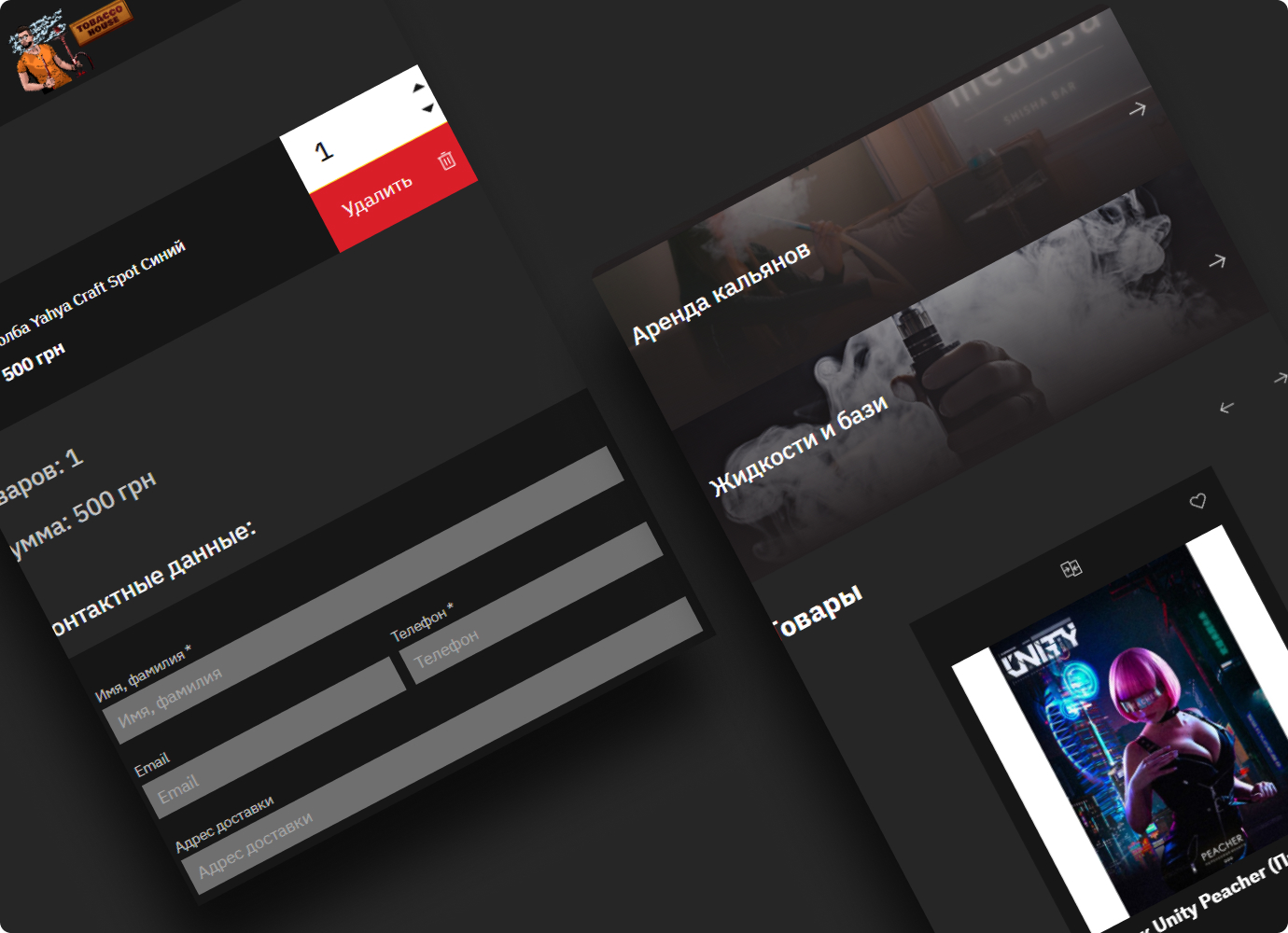This screenshot has height=933, width=1288.
Task: Decrease the cart quantity with the down arrow
Action: click(x=428, y=108)
